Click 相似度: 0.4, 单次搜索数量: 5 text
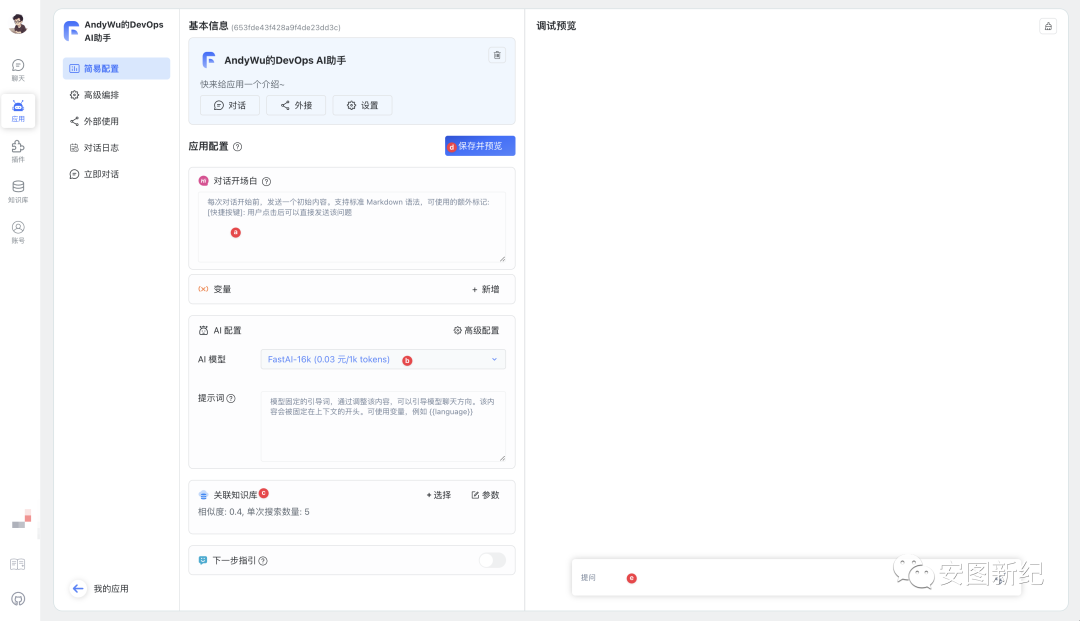The width and height of the screenshot is (1080, 621). pyautogui.click(x=253, y=512)
